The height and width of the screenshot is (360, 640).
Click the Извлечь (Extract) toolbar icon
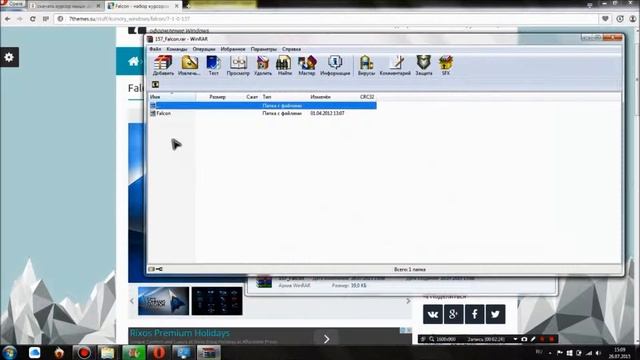[x=189, y=65]
